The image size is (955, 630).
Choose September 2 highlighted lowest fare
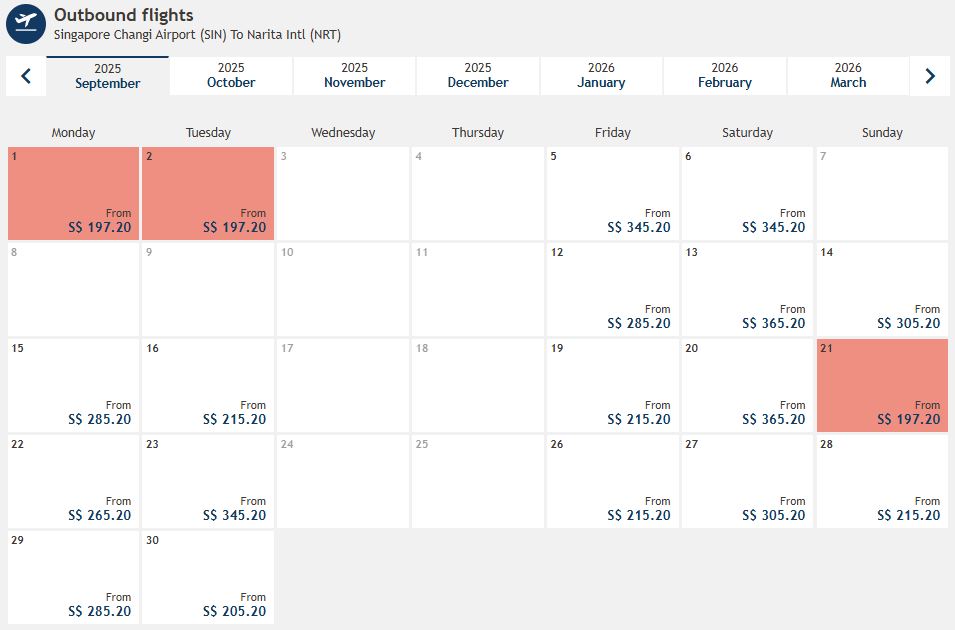point(208,194)
